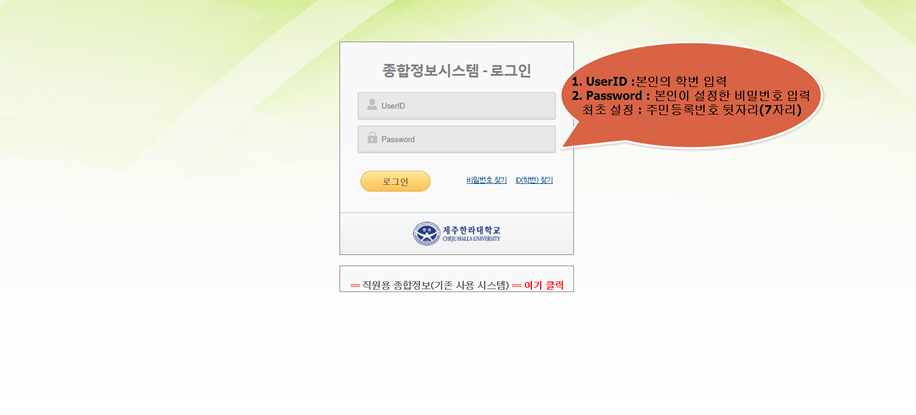The height and width of the screenshot is (415, 916).
Task: Click the padlock icon in the Password field
Action: point(372,138)
